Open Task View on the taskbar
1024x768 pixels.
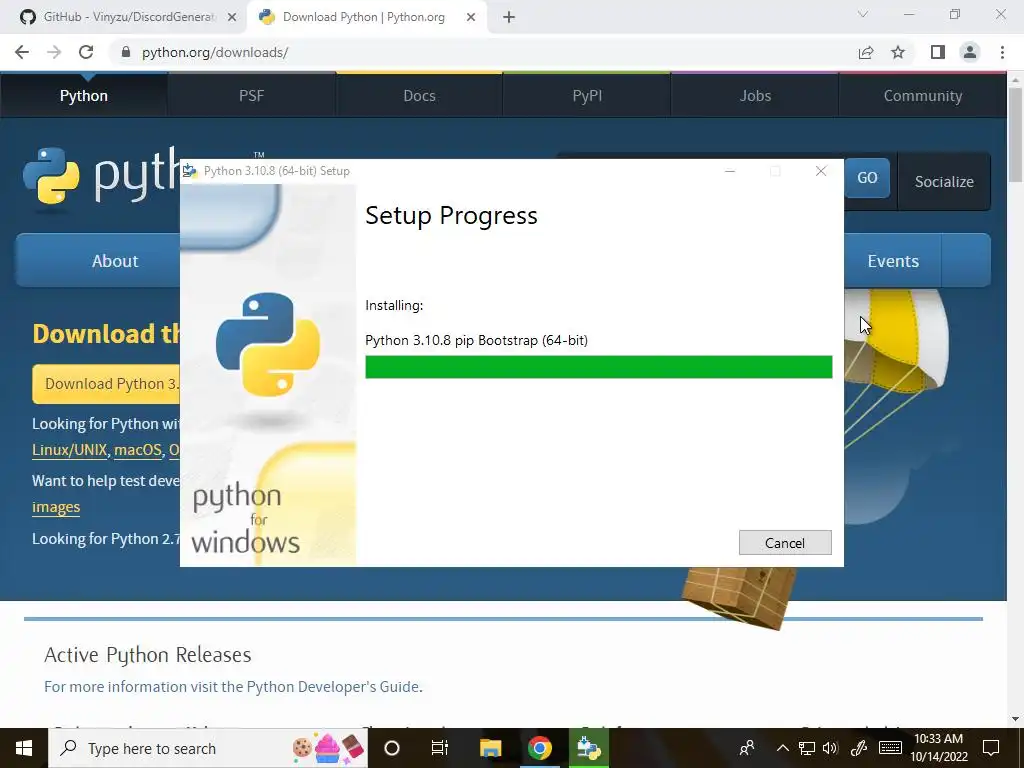point(440,748)
